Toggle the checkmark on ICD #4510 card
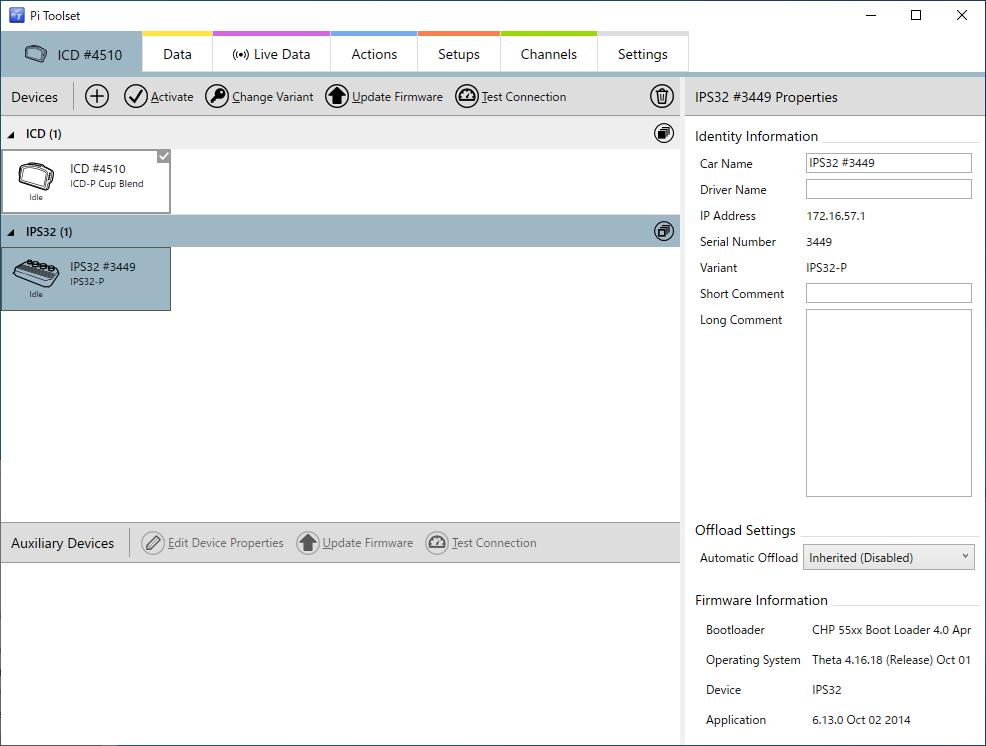 163,156
